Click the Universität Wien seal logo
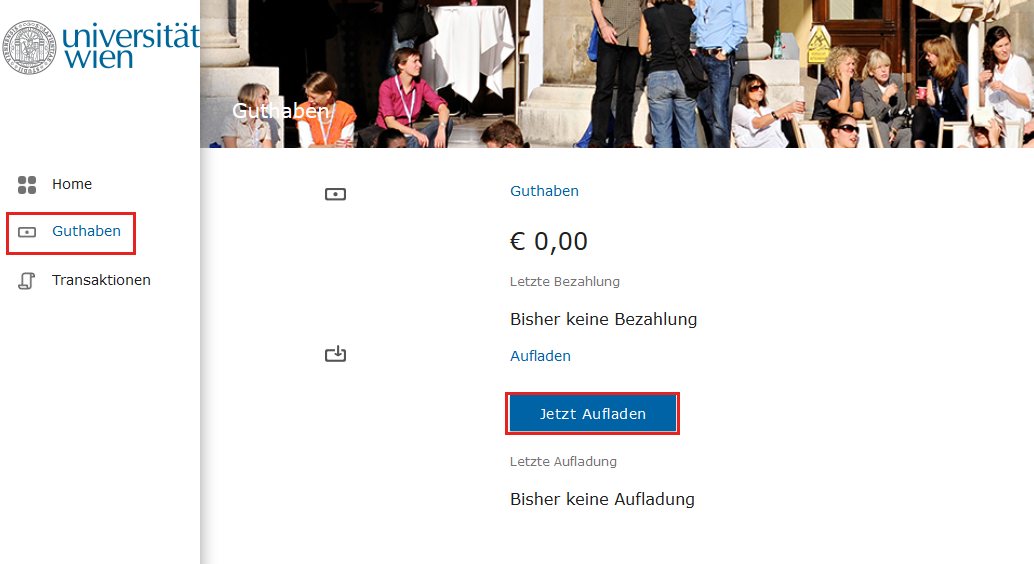The image size is (1034, 564). click(x=28, y=47)
